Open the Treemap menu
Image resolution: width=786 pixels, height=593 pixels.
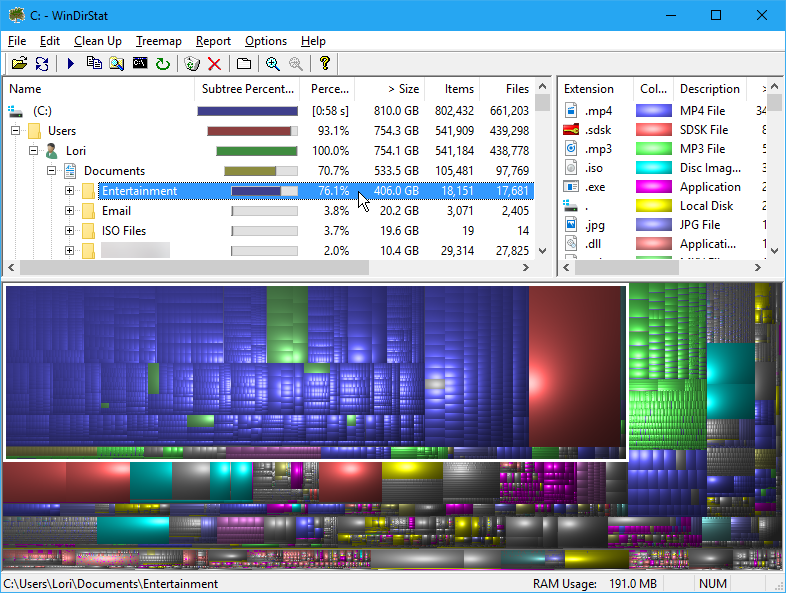click(159, 41)
